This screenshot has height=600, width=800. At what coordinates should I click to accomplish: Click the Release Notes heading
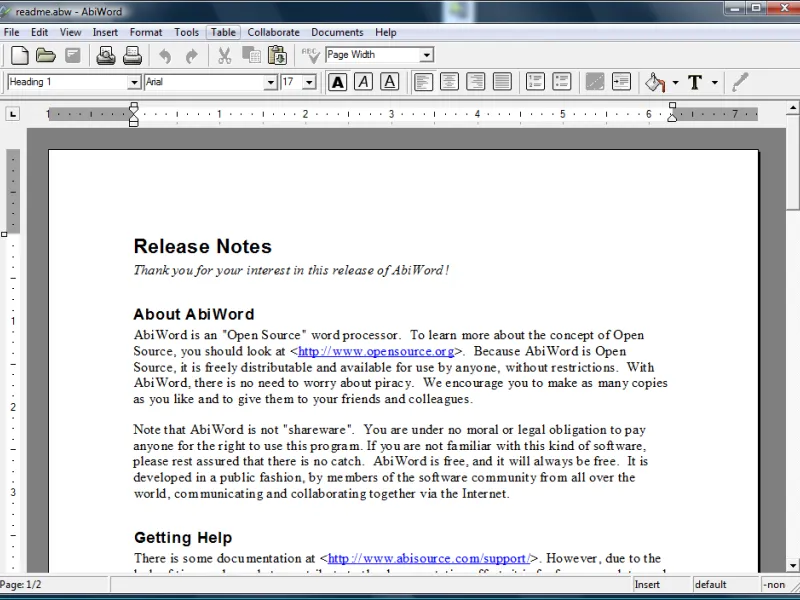203,246
